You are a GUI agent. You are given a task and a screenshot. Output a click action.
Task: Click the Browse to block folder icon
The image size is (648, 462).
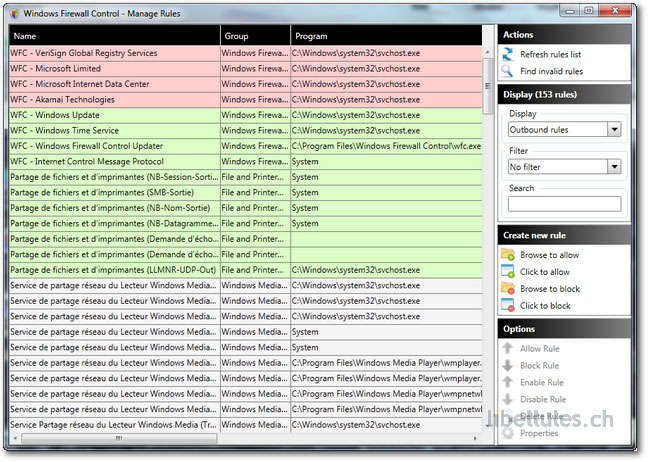point(508,288)
